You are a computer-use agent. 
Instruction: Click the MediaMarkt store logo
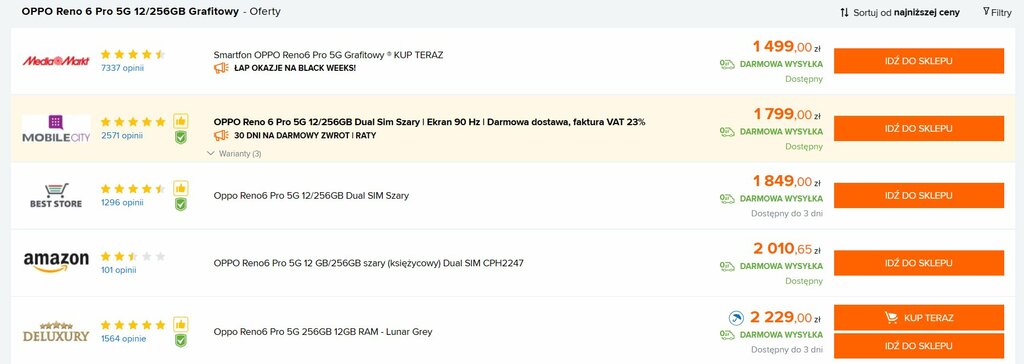click(56, 61)
